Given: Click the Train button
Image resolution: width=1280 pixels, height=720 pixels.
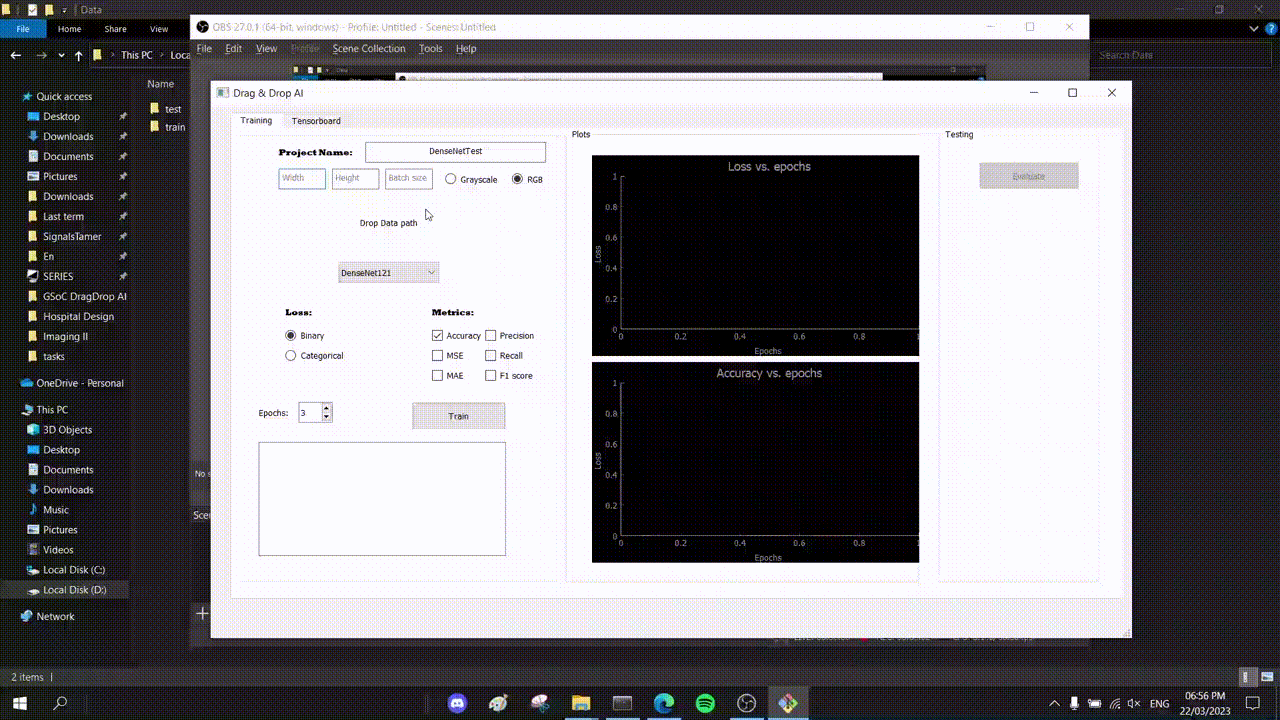Looking at the screenshot, I should tap(458, 416).
